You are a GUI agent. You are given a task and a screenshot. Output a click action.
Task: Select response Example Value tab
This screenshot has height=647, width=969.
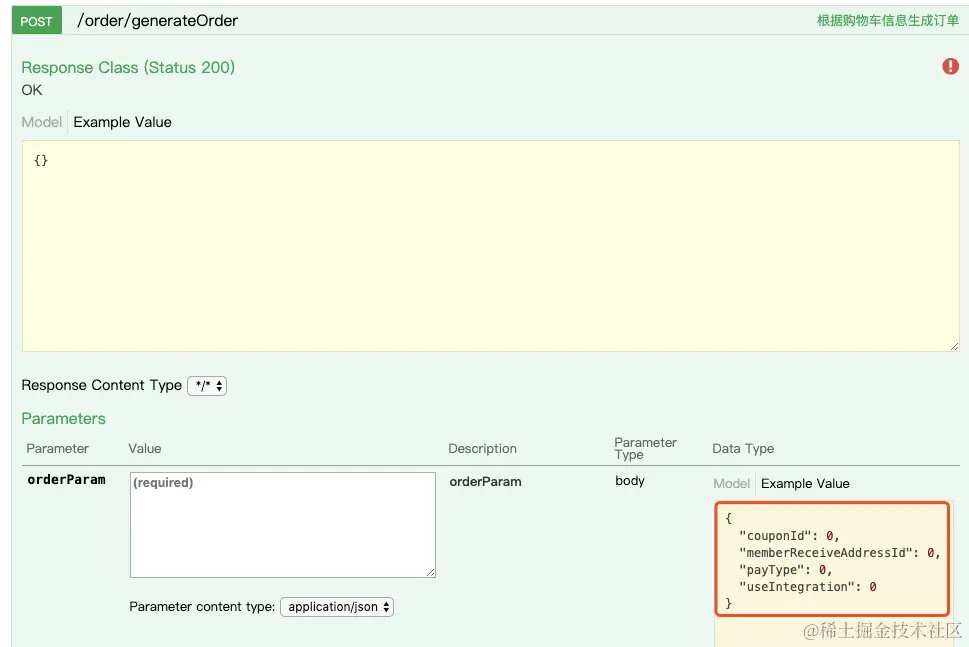[122, 122]
